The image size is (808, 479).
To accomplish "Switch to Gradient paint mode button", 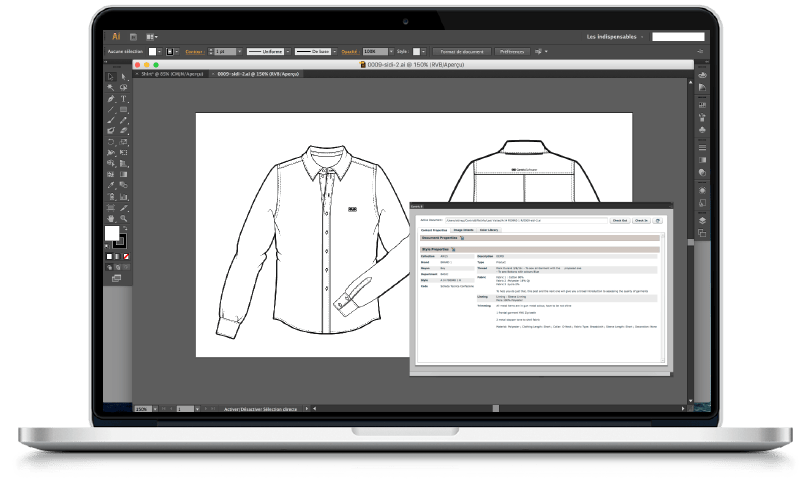I will pyautogui.click(x=117, y=256).
